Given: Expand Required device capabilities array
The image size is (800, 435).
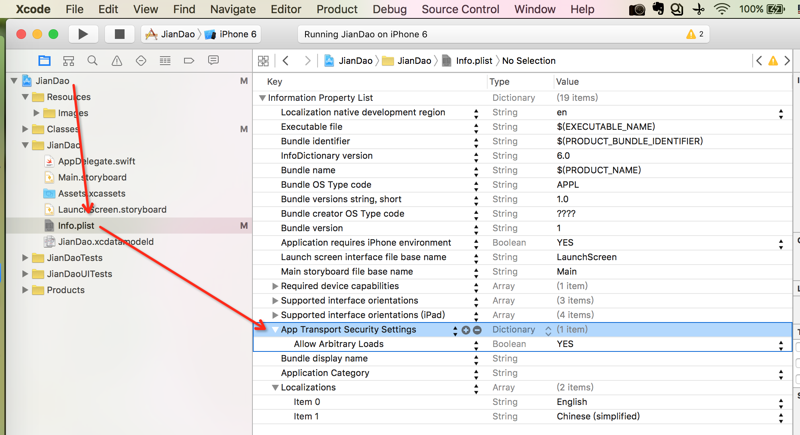Looking at the screenshot, I should point(275,286).
